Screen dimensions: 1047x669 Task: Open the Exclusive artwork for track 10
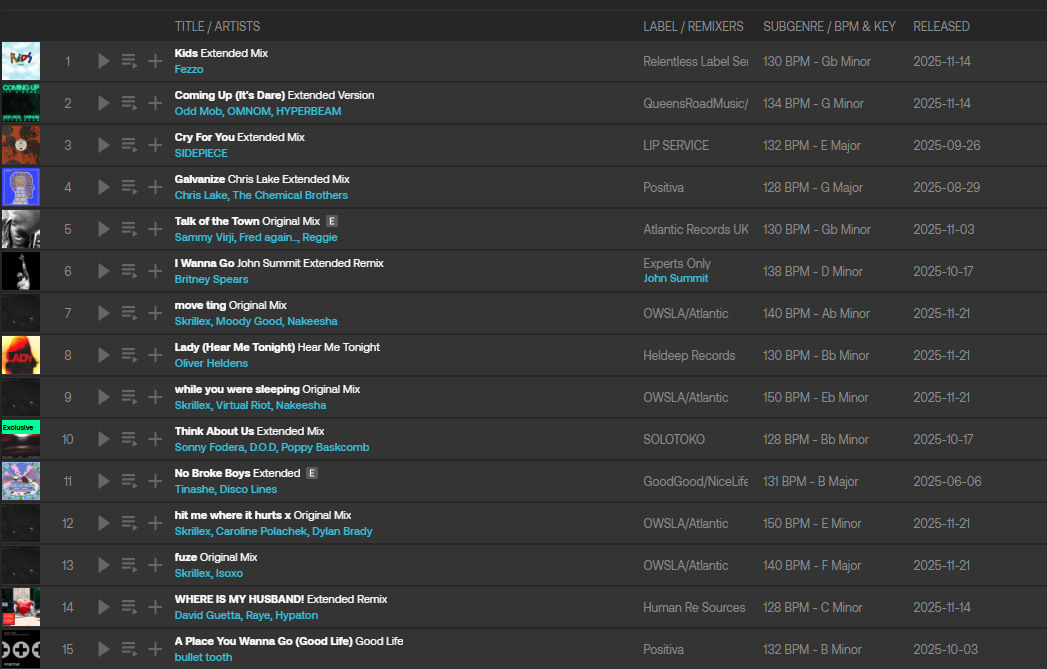[x=21, y=439]
